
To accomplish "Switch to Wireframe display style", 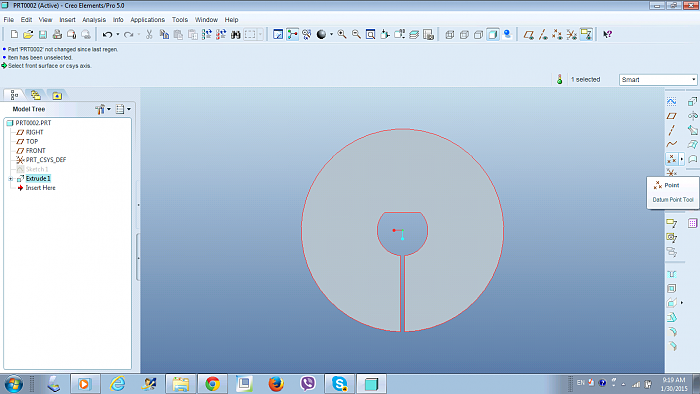I will pos(450,34).
